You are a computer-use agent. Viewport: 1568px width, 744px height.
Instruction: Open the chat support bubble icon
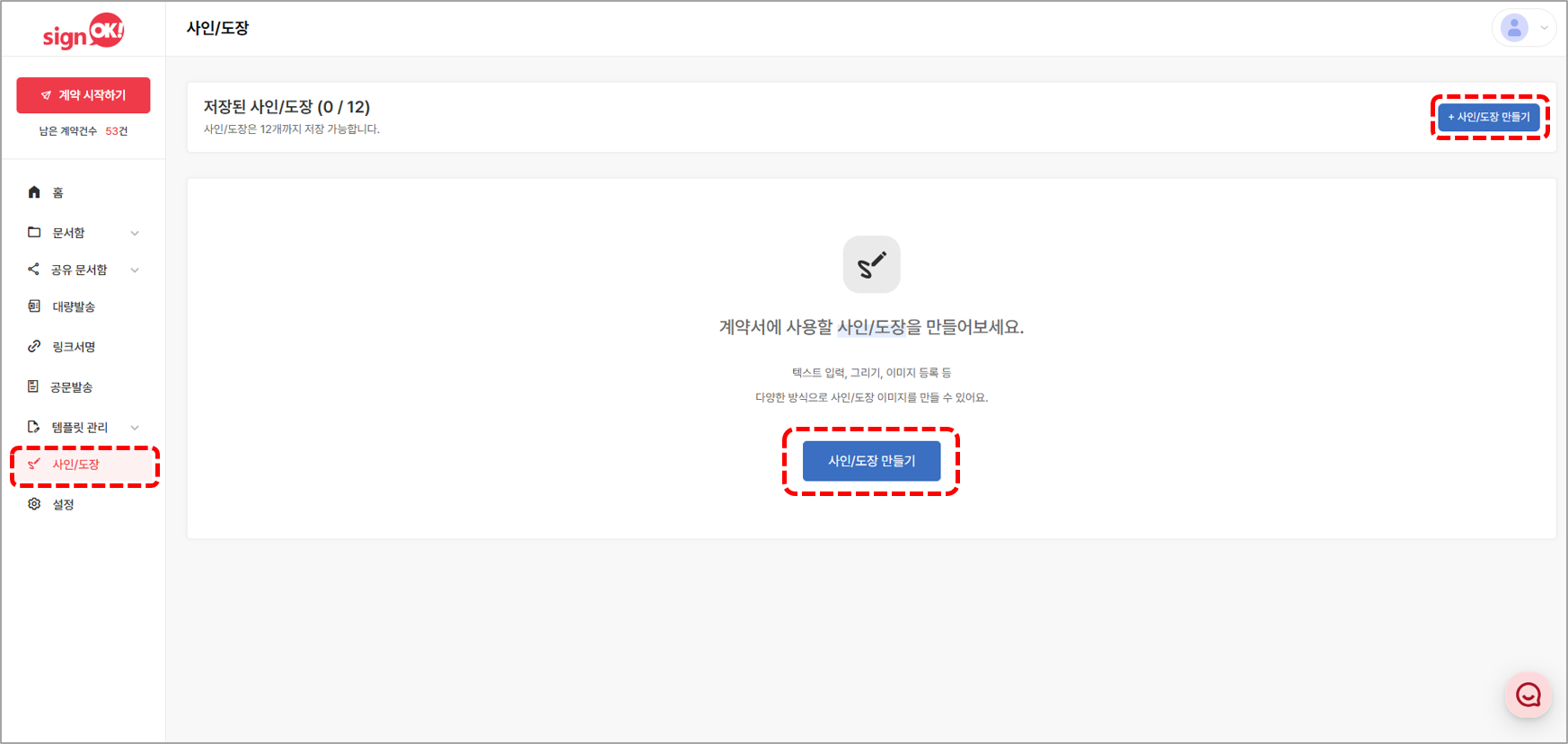pyautogui.click(x=1528, y=695)
